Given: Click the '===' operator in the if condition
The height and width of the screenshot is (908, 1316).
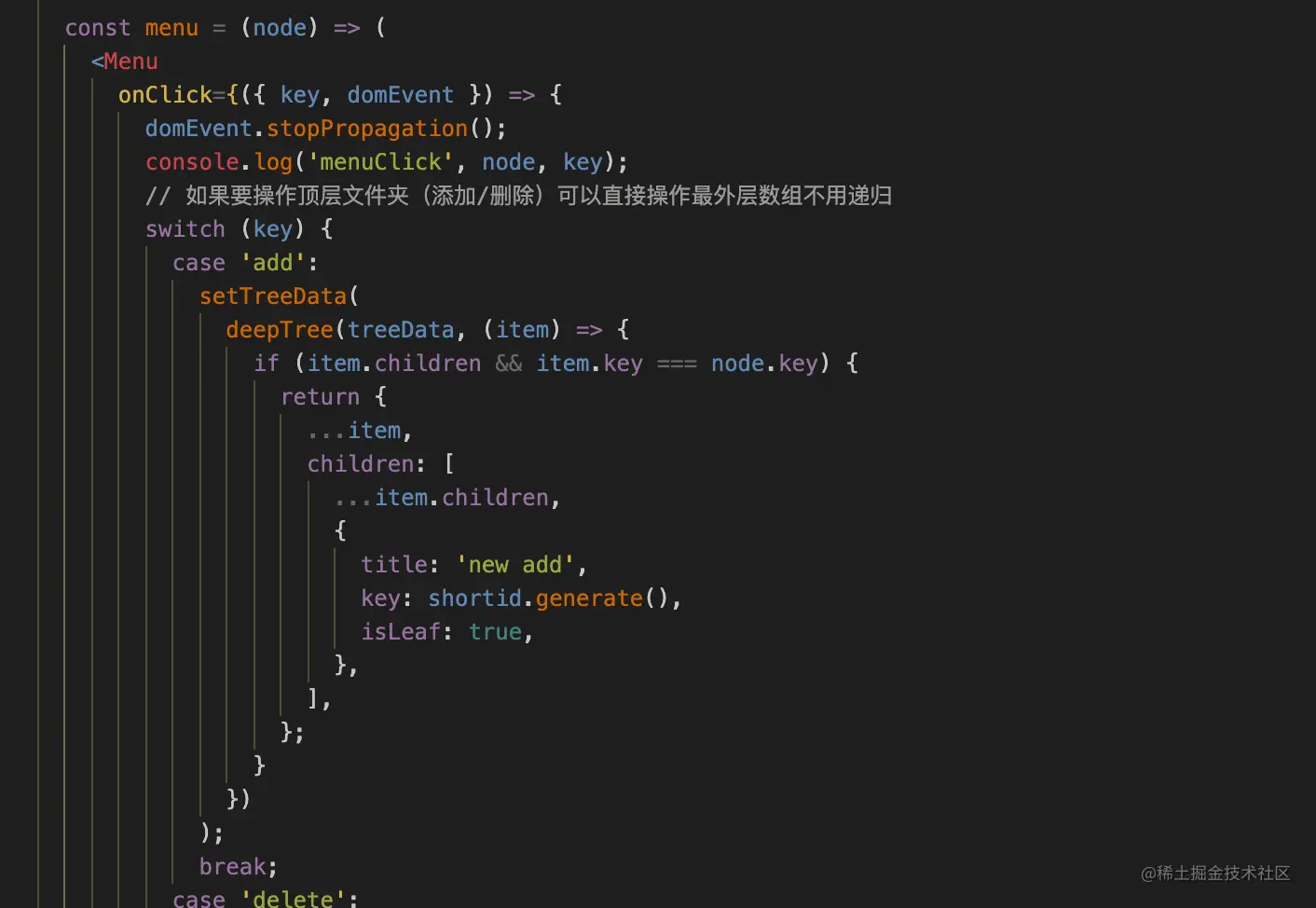Looking at the screenshot, I should point(677,364).
